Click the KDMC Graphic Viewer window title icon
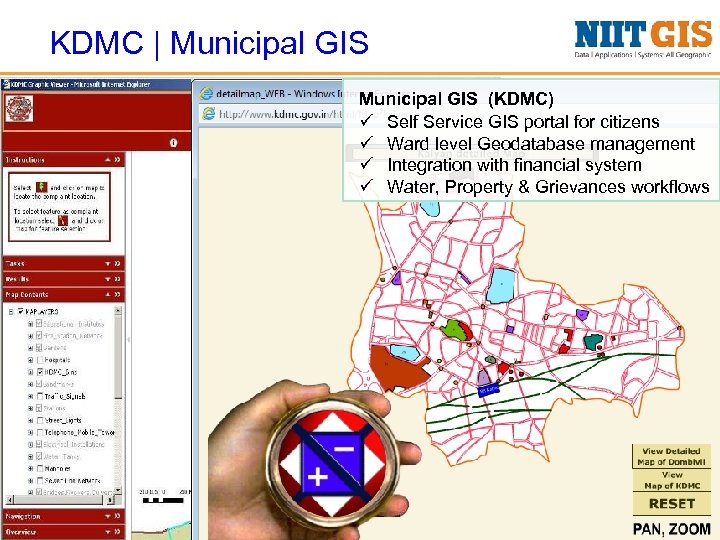720x540 pixels. coord(6,84)
